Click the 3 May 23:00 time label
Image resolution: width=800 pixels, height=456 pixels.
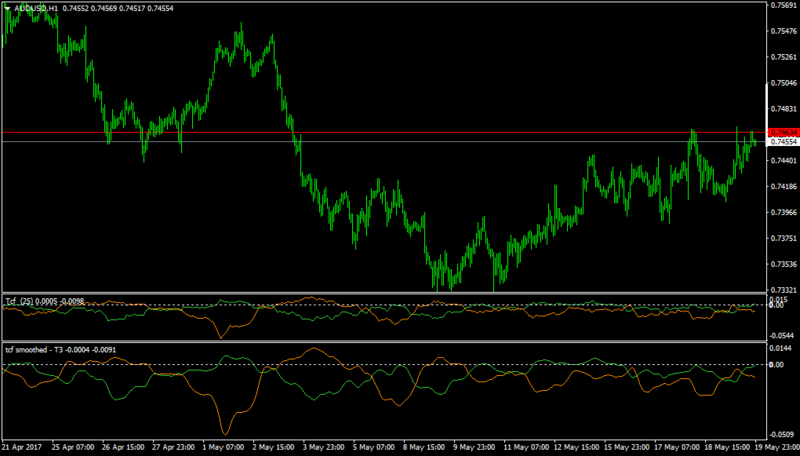coord(324,447)
